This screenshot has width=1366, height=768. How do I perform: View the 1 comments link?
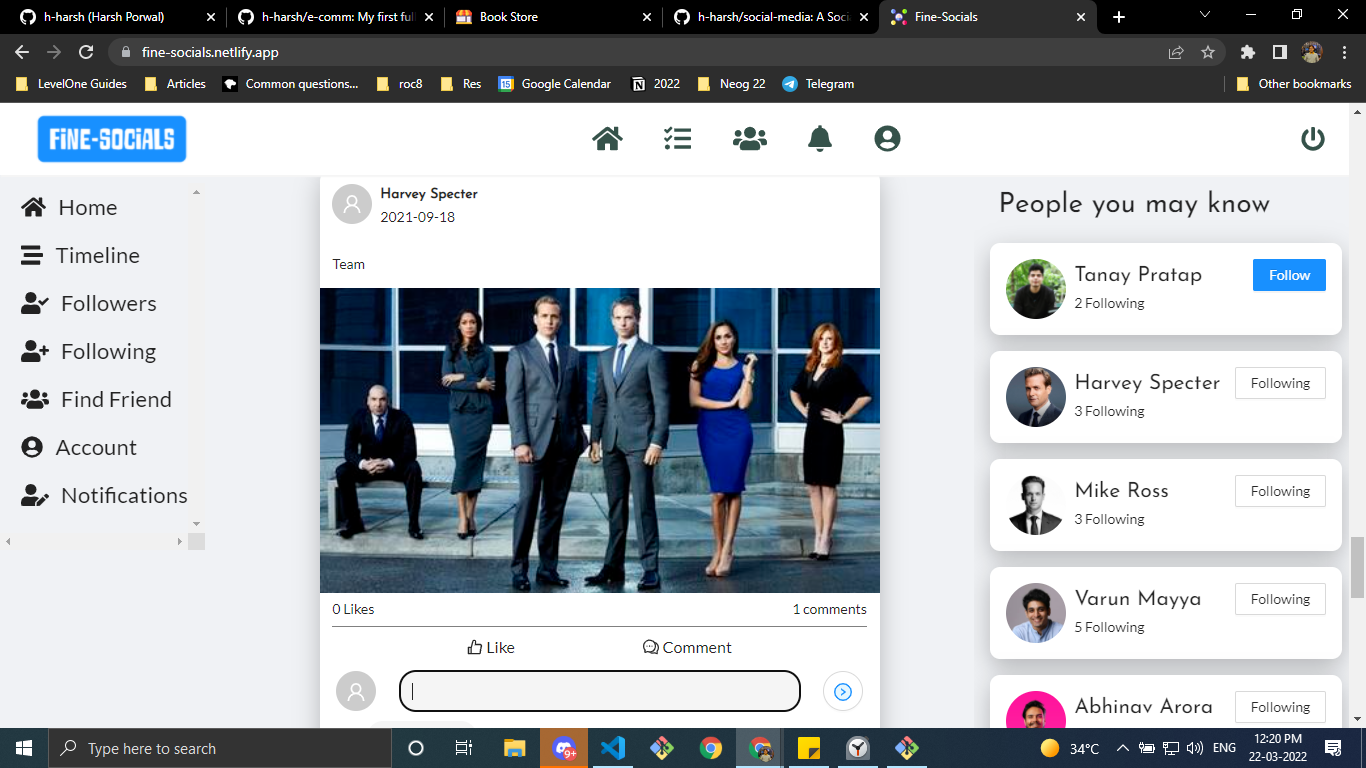[x=830, y=609]
